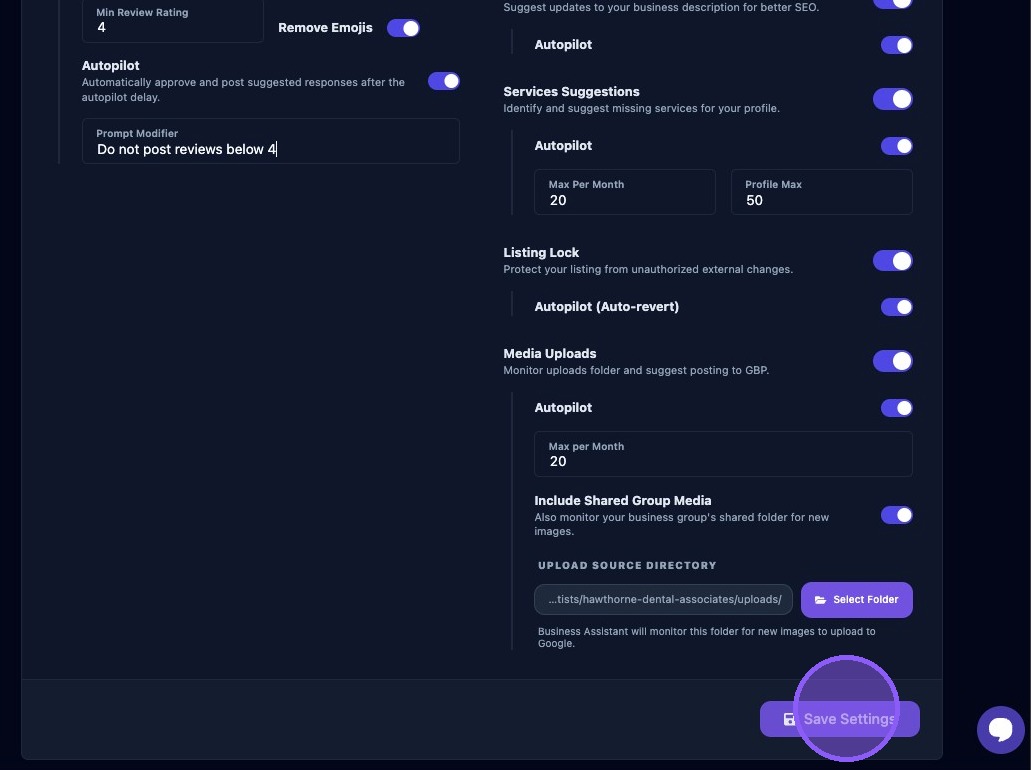Click the Services Suggestions heading
Screen dimensions: 1031x770
point(571,91)
